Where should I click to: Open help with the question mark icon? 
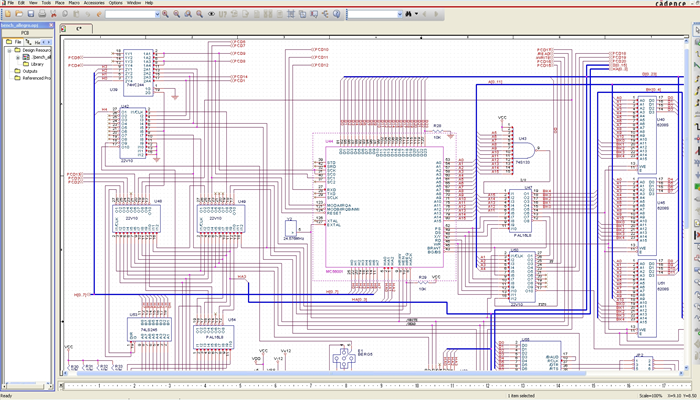coord(337,14)
